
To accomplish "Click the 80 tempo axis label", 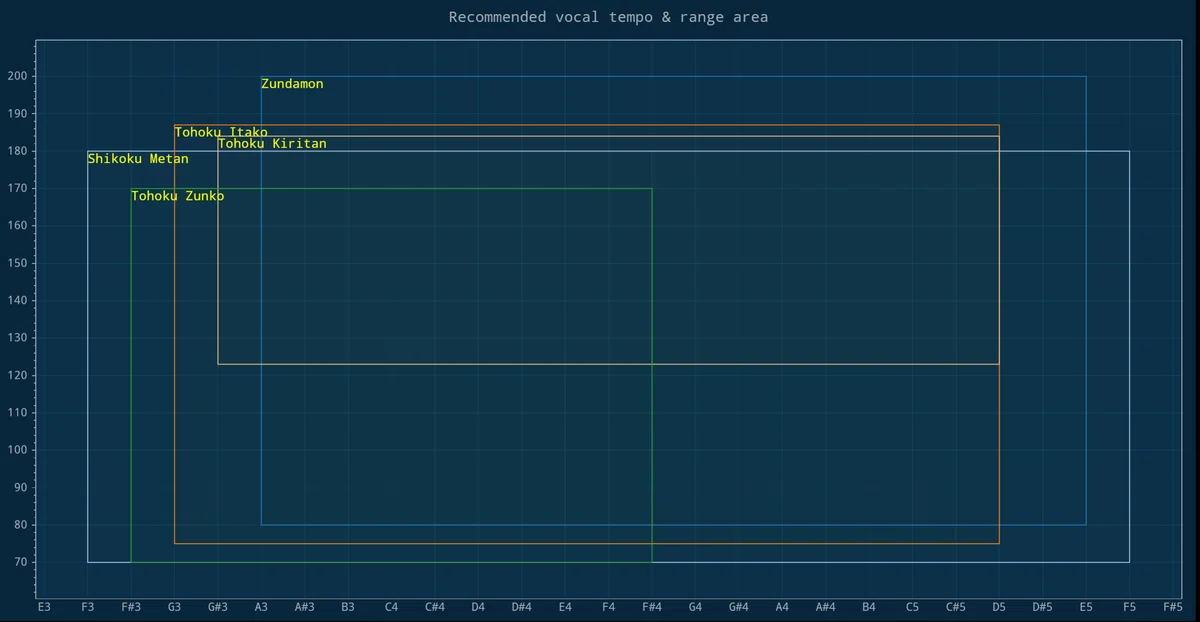I will (20, 525).
